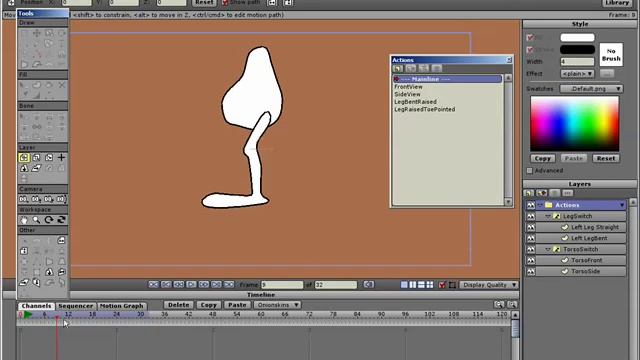
Task: Switch to the Motion Graph tab
Action: point(122,306)
